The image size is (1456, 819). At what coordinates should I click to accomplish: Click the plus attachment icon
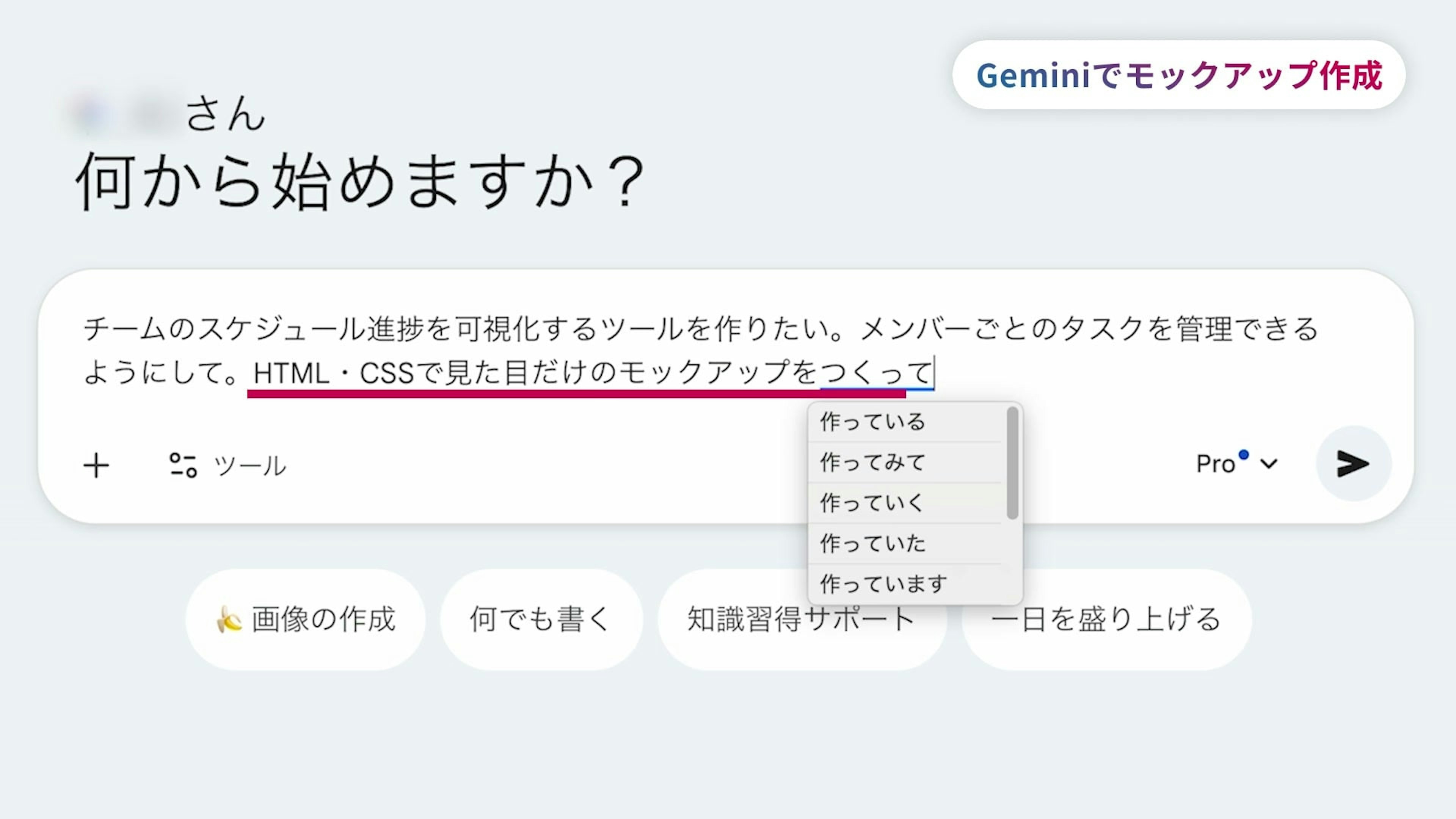point(96,466)
